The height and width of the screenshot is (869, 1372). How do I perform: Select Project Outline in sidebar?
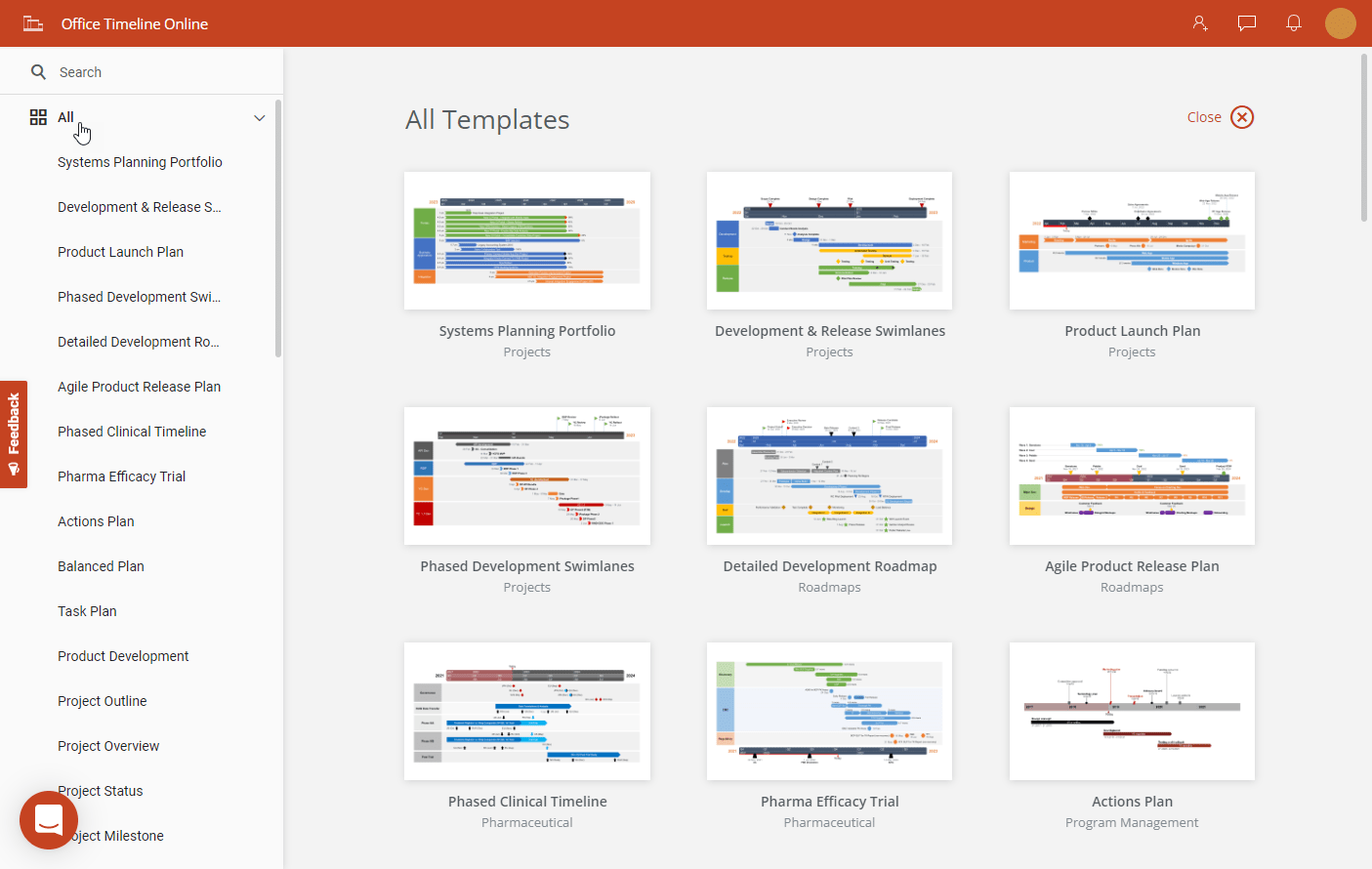[102, 701]
